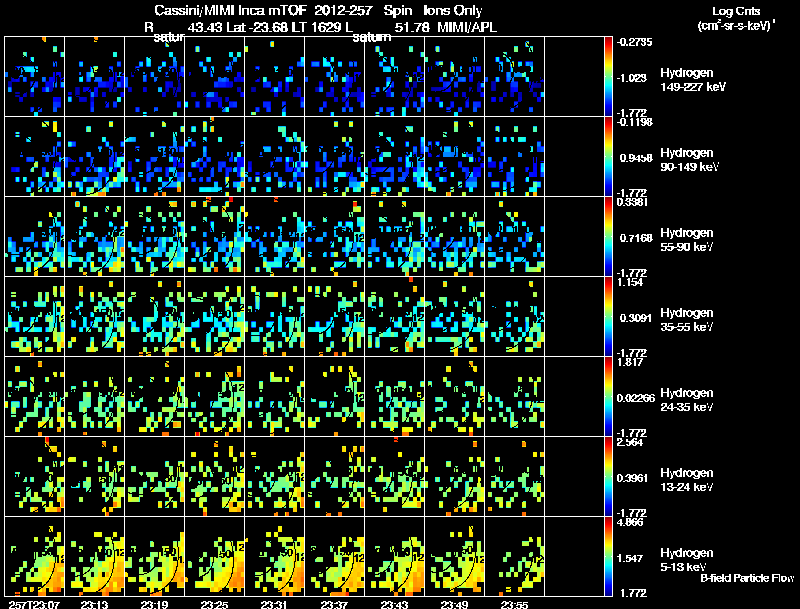Click the '4.866' color scale maximum value
The height and width of the screenshot is (609, 800).
click(630, 522)
